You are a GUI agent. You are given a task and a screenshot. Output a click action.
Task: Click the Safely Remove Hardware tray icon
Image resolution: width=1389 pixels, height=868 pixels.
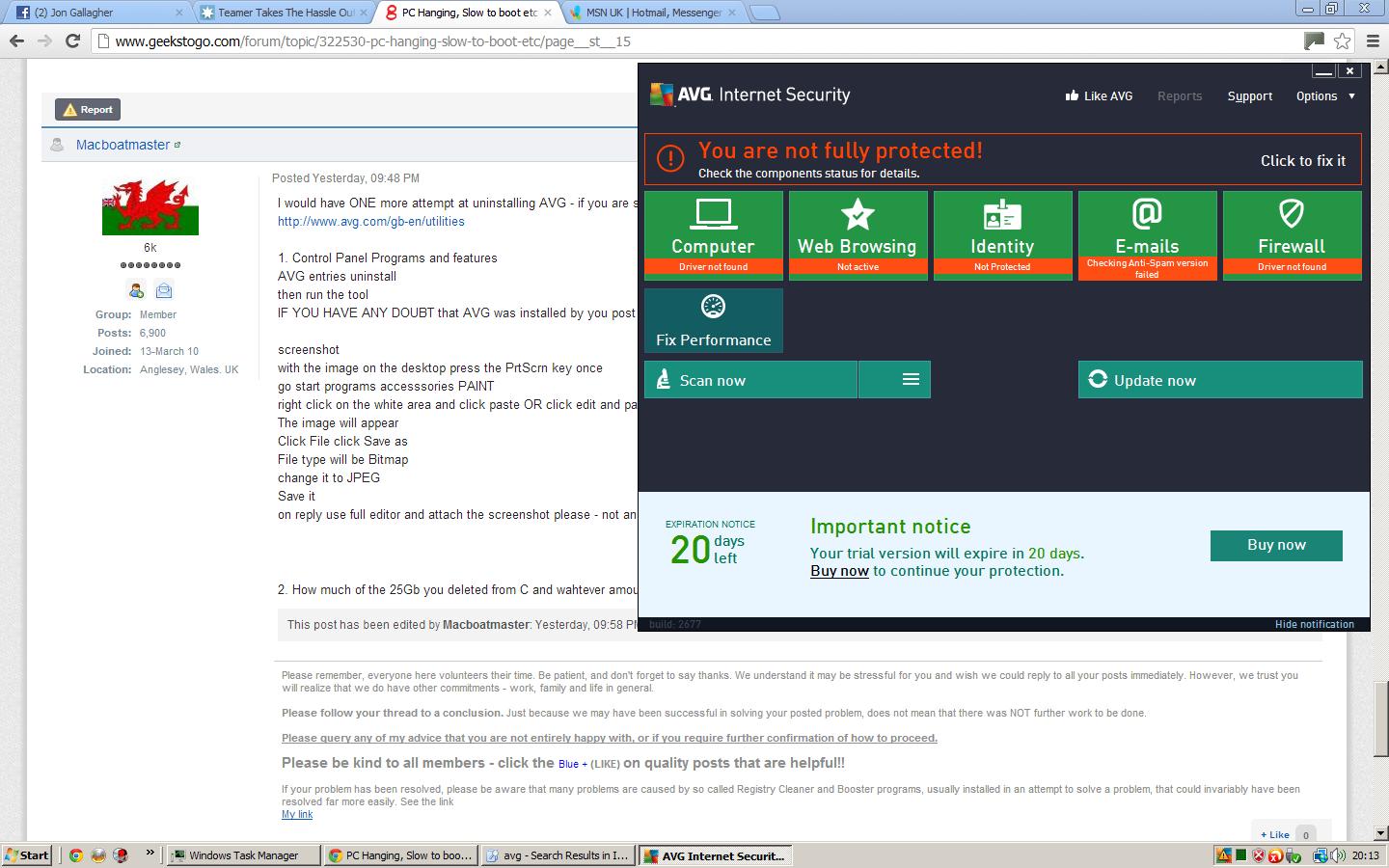click(1293, 855)
